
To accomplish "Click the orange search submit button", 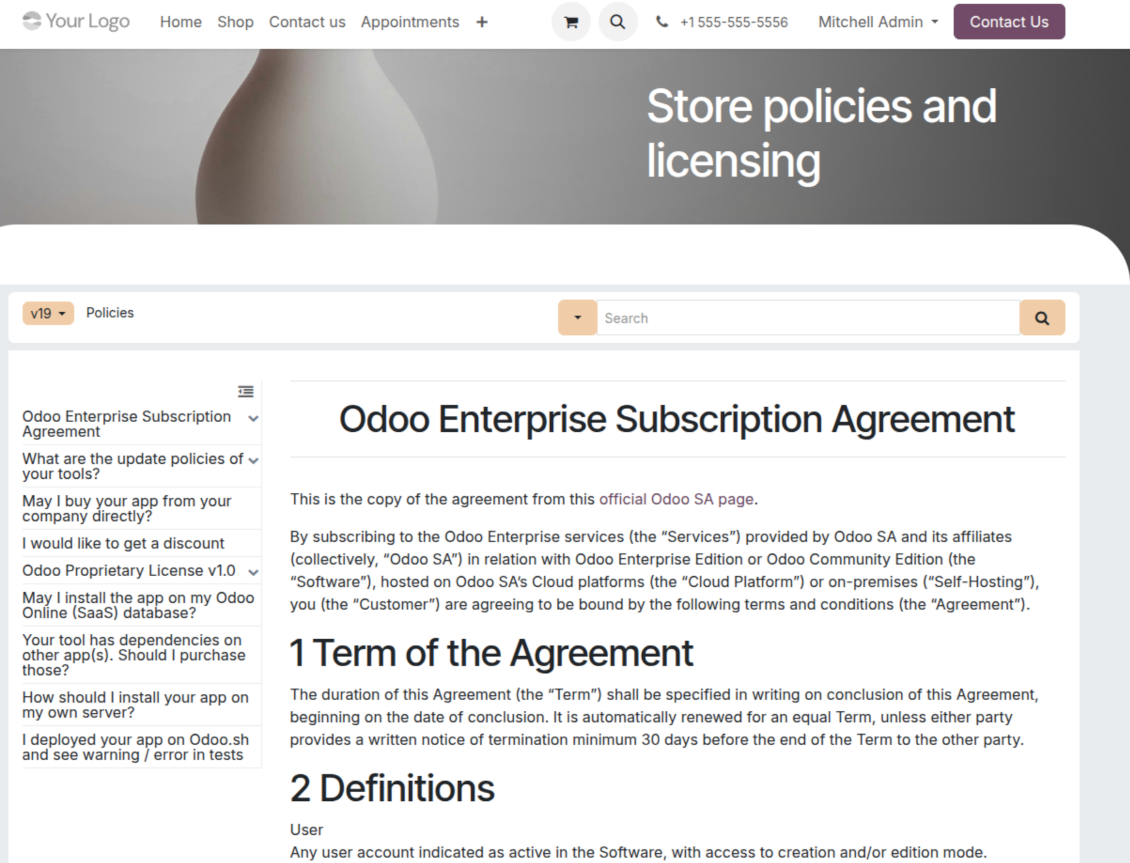I will click(x=1042, y=318).
